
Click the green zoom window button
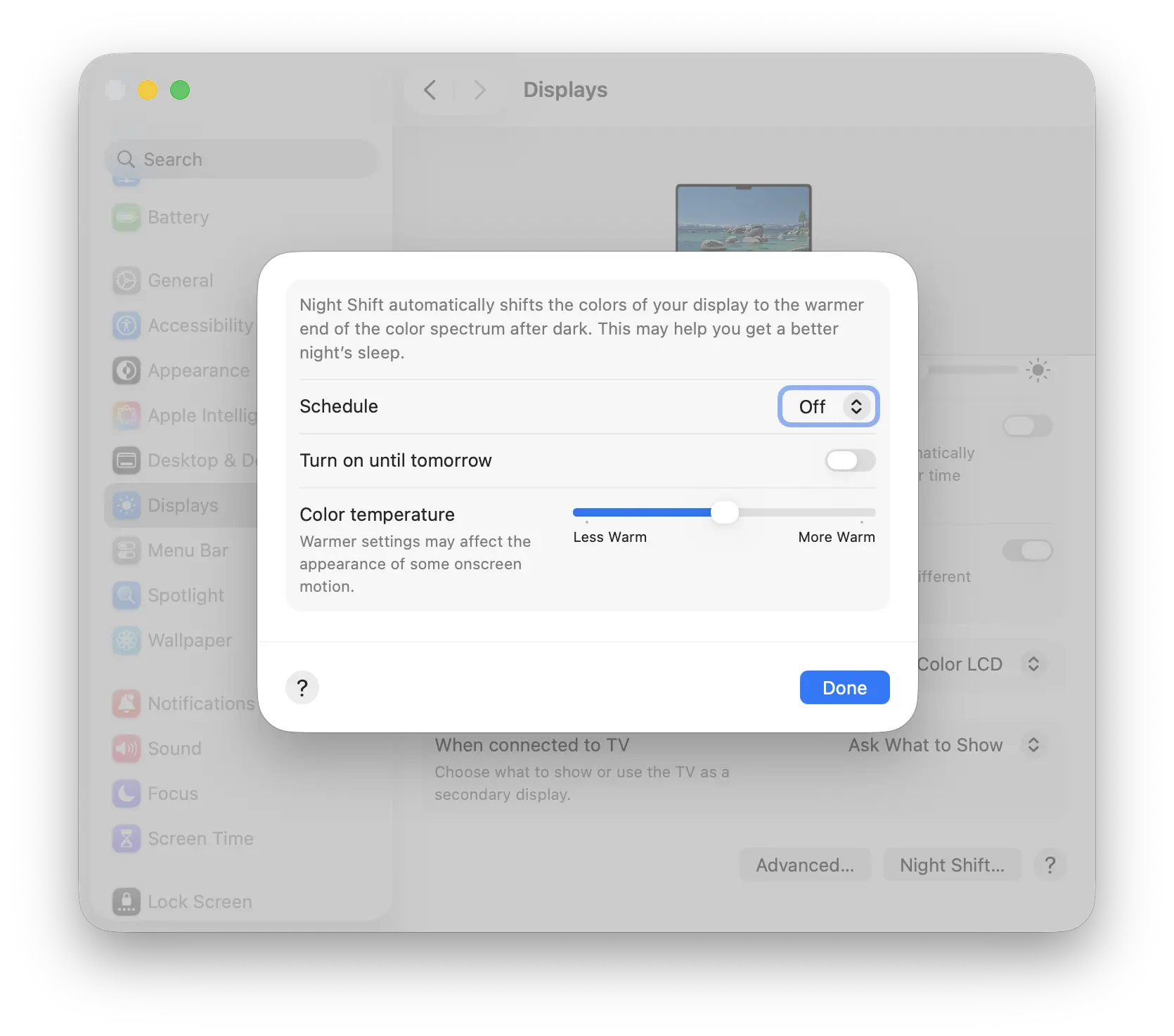(180, 90)
